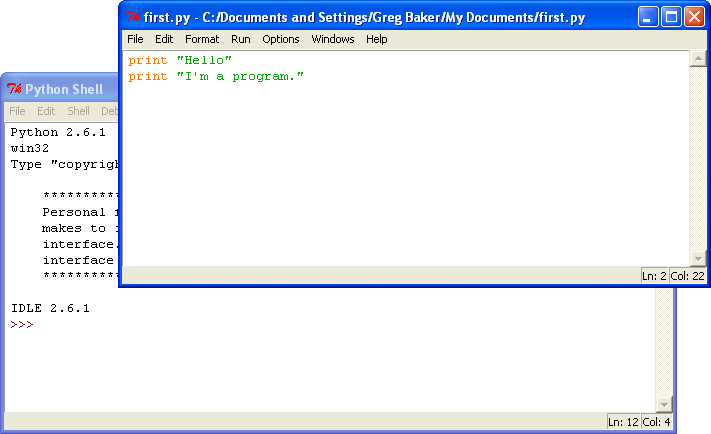This screenshot has height=434, width=711.
Task: Open the File menu in first.py editor
Action: pos(135,39)
